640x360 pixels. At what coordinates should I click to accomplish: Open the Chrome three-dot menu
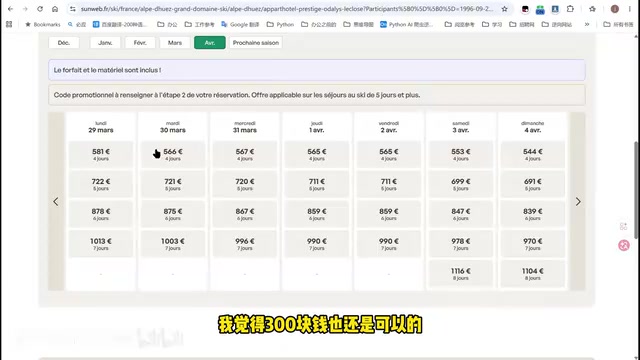click(x=629, y=9)
